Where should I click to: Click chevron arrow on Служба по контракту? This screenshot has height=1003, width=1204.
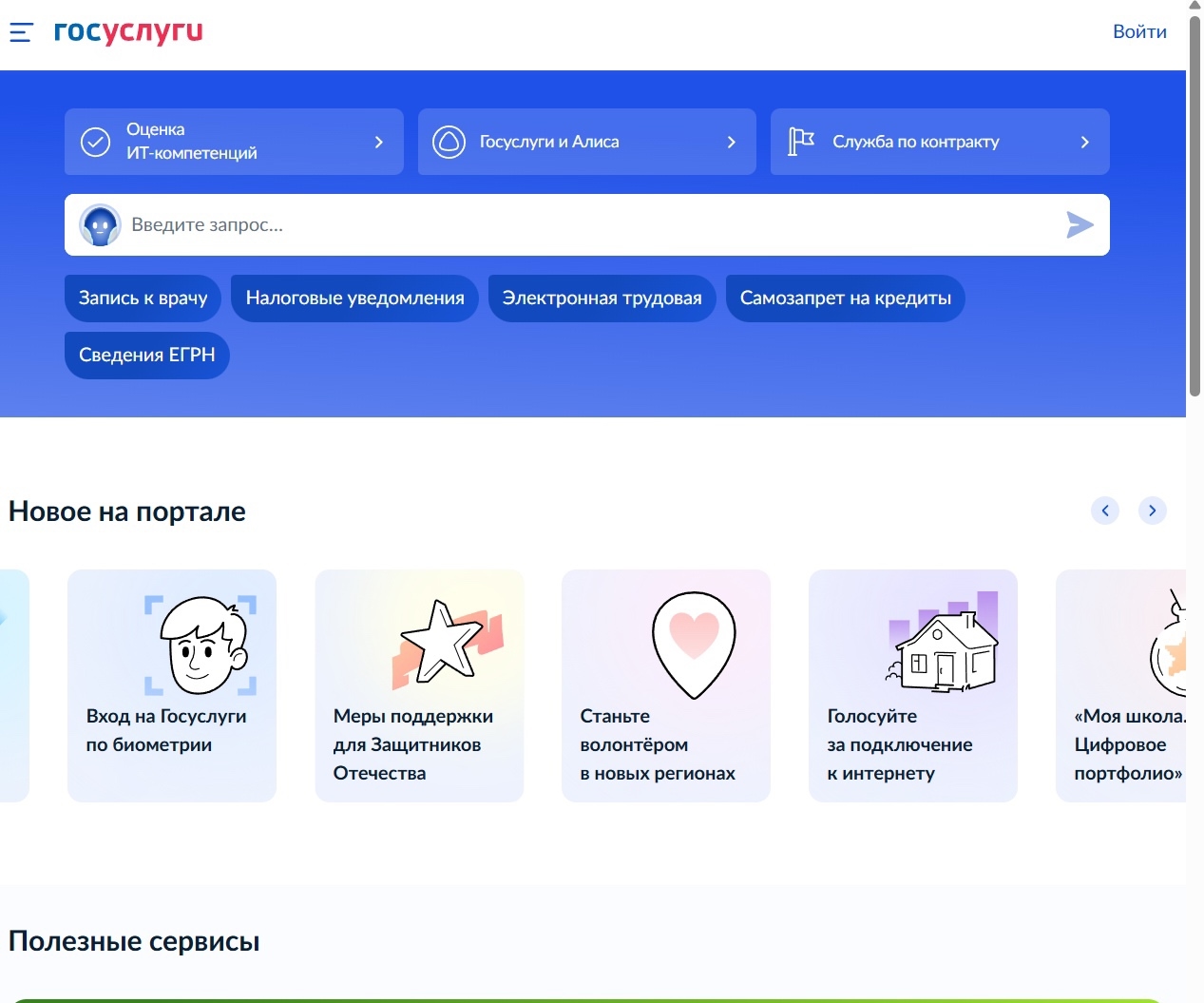pos(1085,142)
